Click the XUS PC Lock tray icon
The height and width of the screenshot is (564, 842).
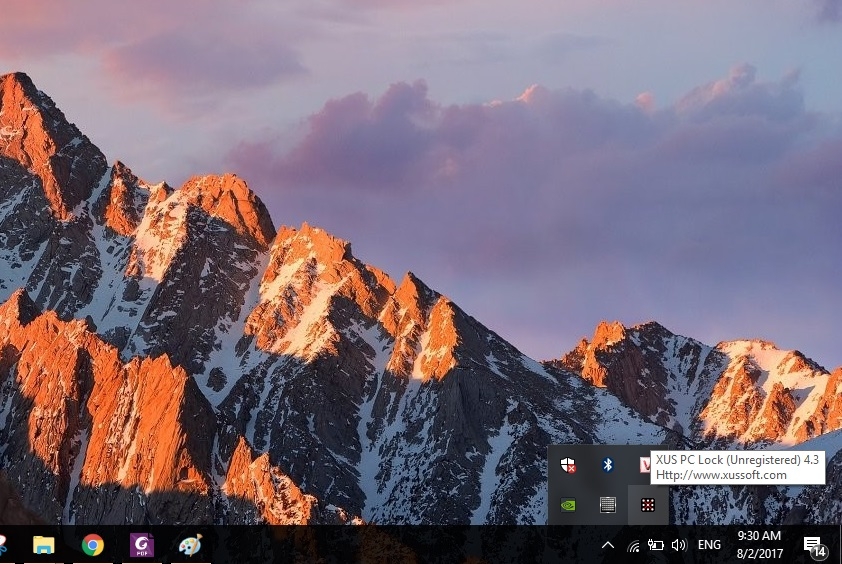tap(648, 505)
